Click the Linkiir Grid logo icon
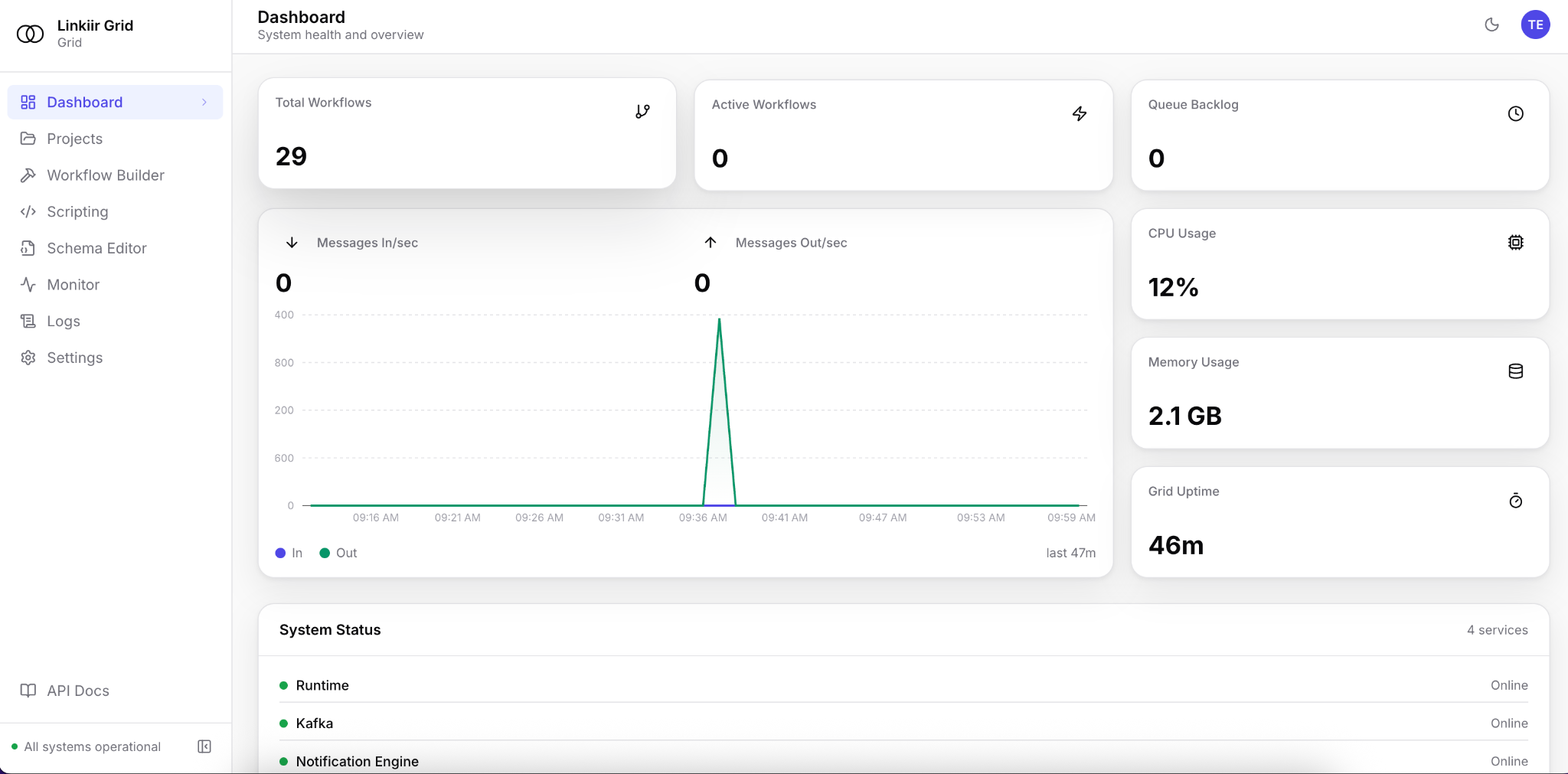This screenshot has width=1568, height=774. click(31, 34)
